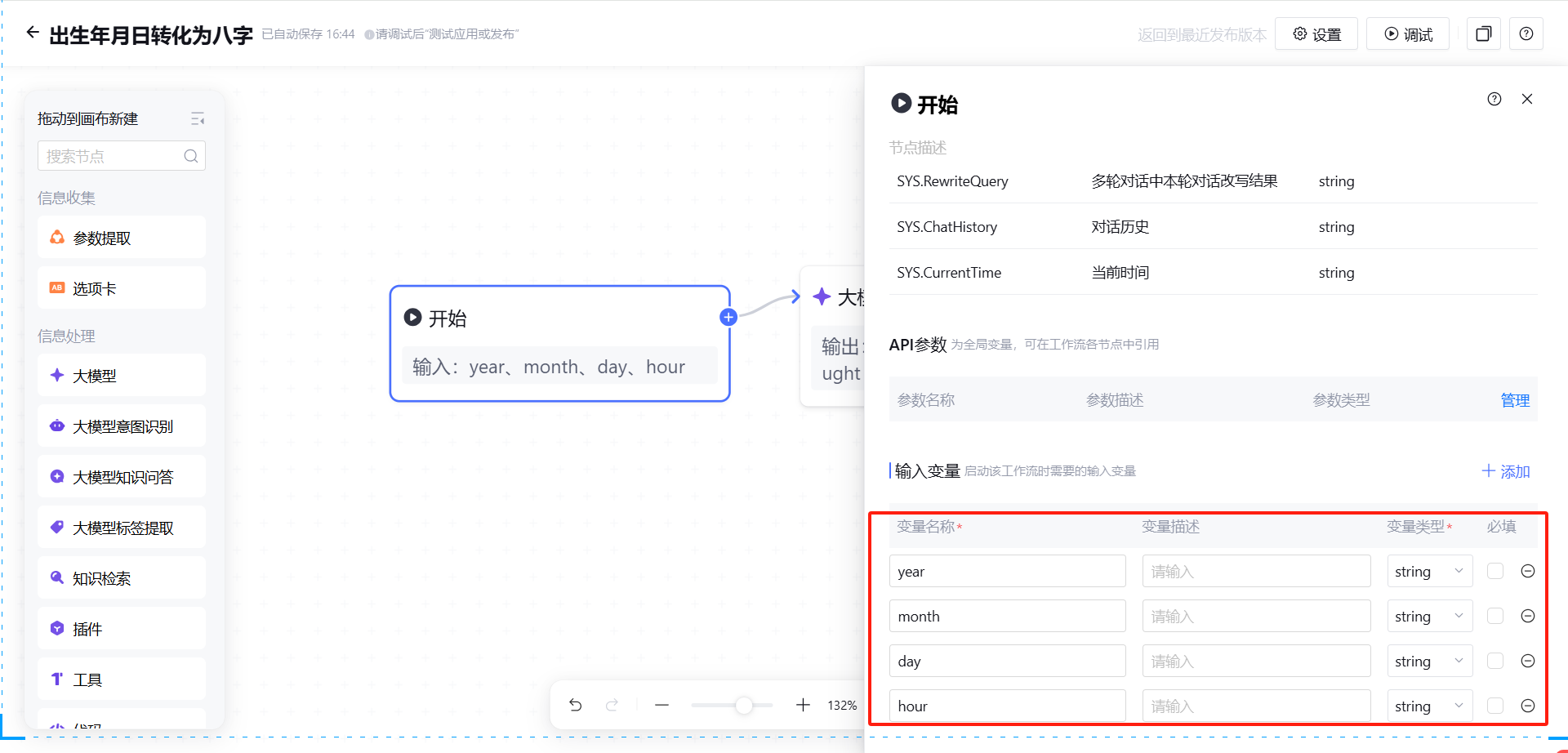Undo the last canvas action
Screen dimensions: 1568x753
[576, 705]
